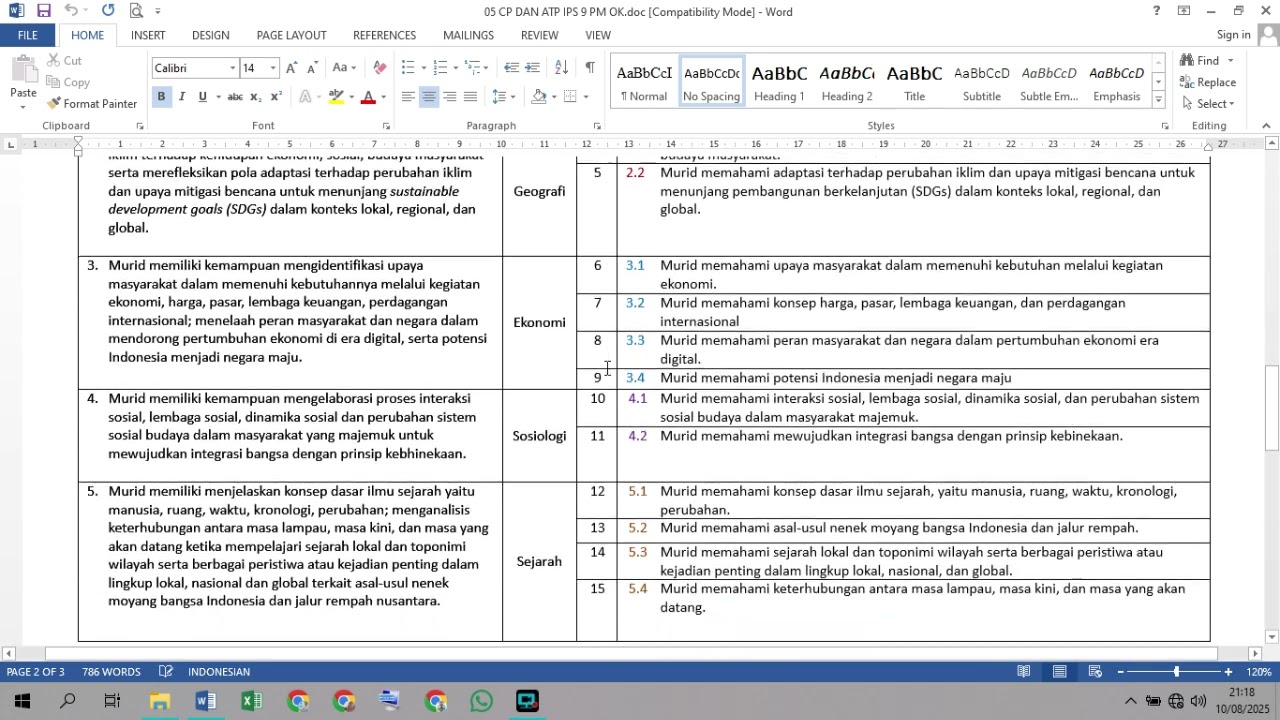
Task: Expand the numbering list dropdown arrow
Action: point(456,68)
